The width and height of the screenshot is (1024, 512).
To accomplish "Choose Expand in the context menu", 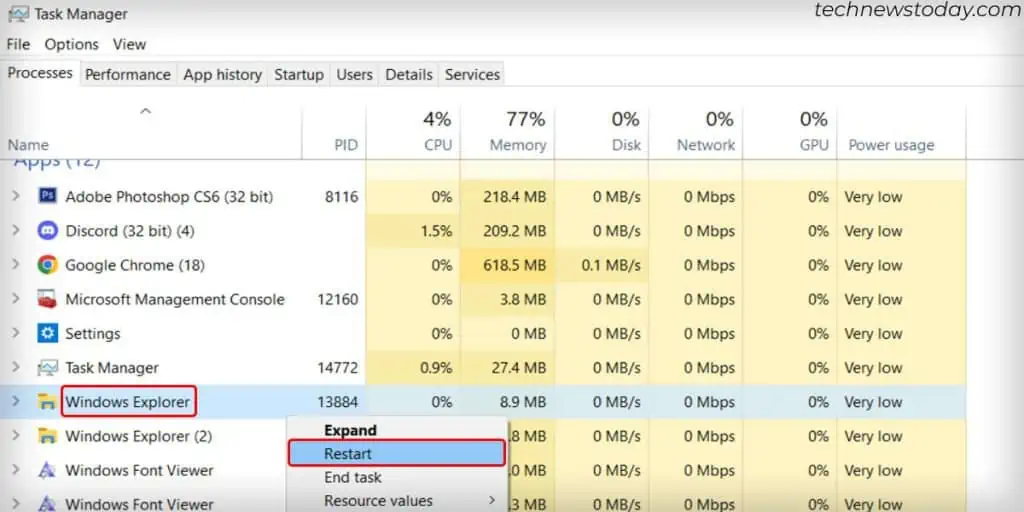I will (397, 430).
